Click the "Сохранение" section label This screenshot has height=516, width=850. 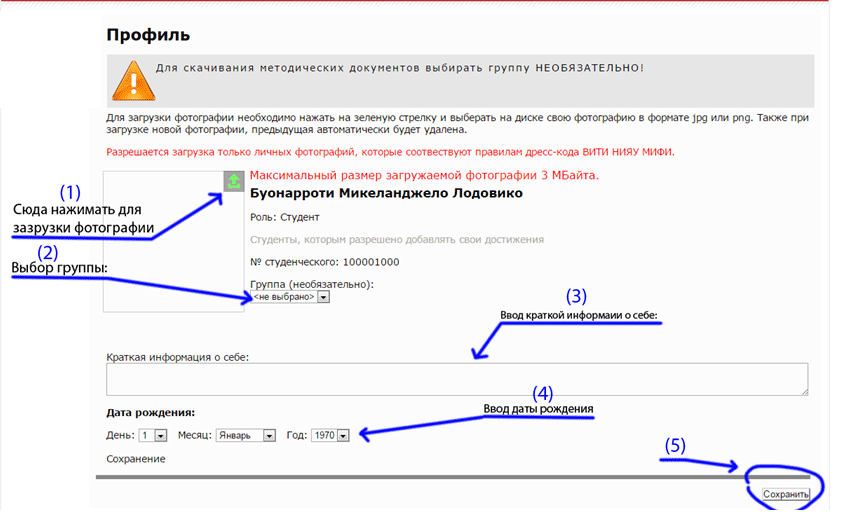tap(136, 459)
